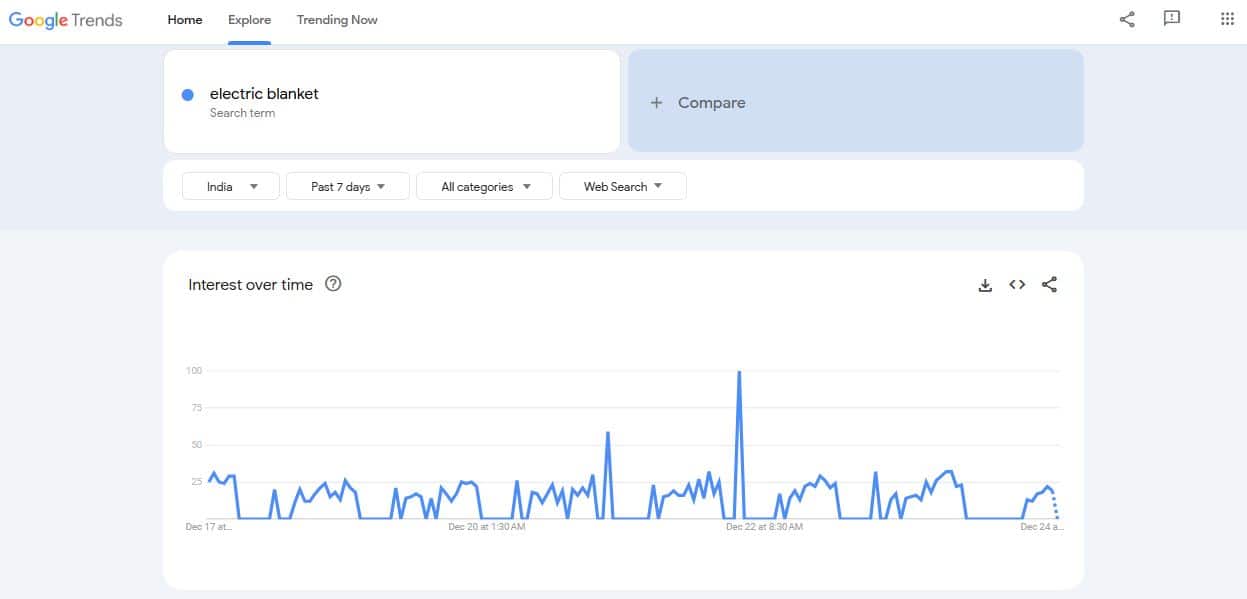Image resolution: width=1247 pixels, height=599 pixels.
Task: Share the Interest over time chart
Action: pyautogui.click(x=1049, y=285)
